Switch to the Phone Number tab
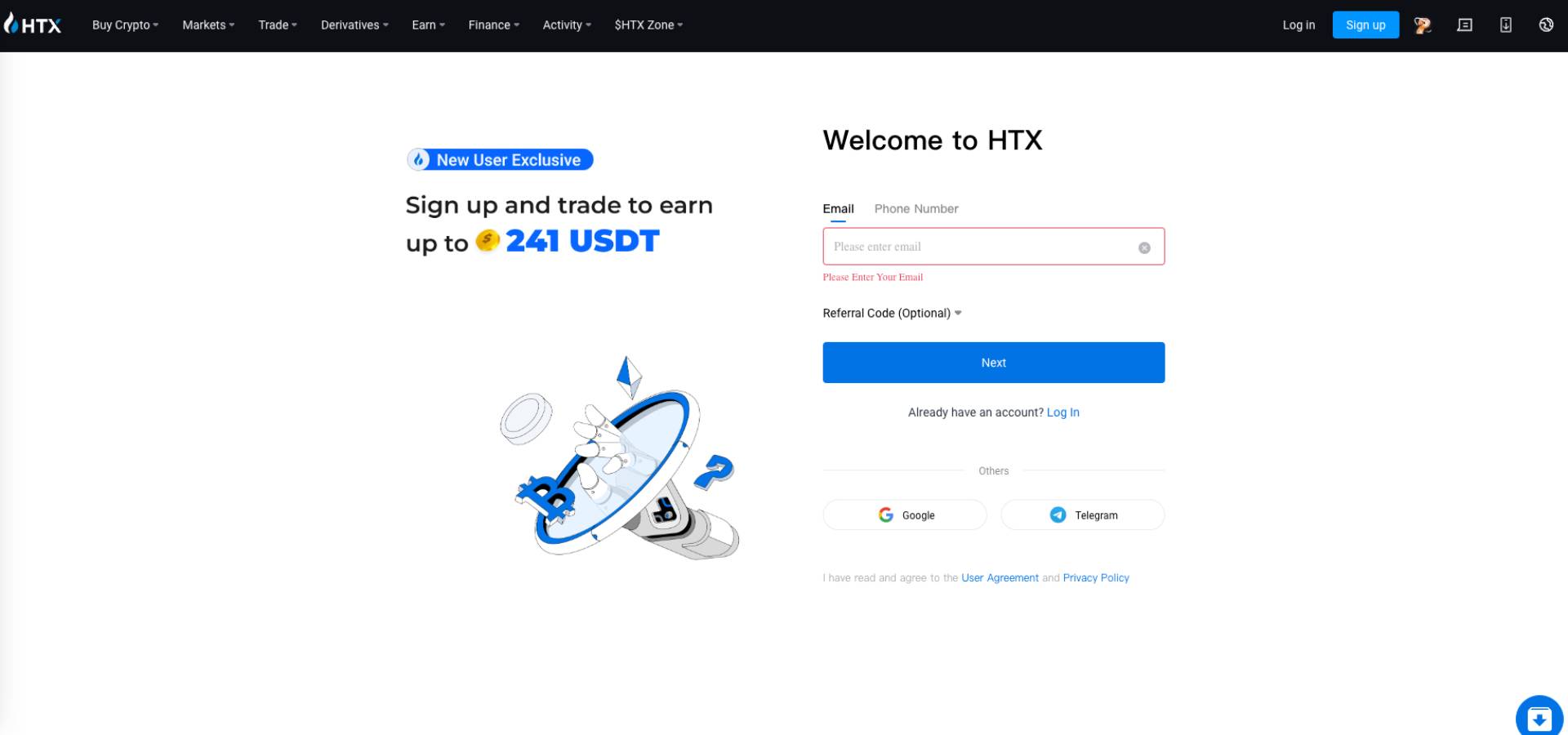This screenshot has height=735, width=1568. click(916, 209)
